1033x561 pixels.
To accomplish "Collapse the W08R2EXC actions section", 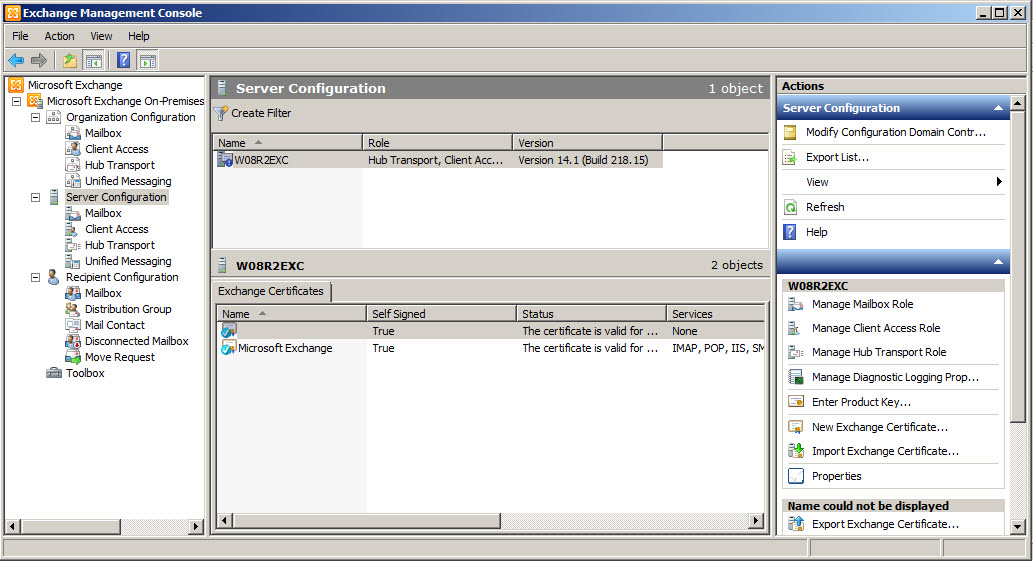I will 998,262.
